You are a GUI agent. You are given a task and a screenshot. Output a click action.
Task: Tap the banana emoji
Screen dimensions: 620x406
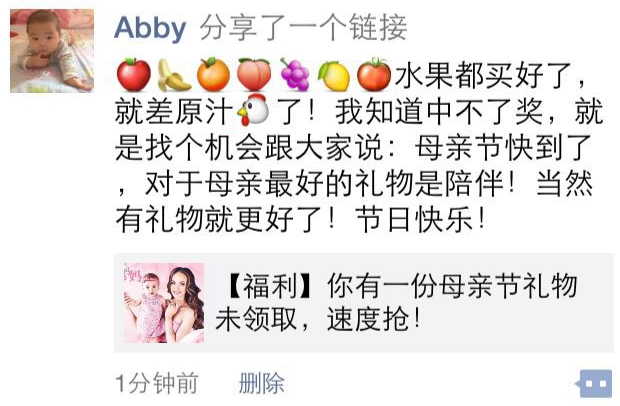174,75
